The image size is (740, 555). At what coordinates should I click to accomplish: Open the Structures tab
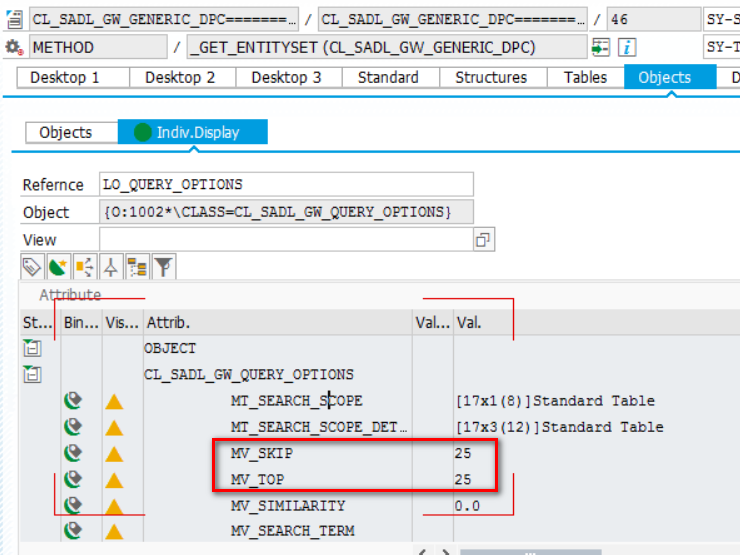click(491, 77)
